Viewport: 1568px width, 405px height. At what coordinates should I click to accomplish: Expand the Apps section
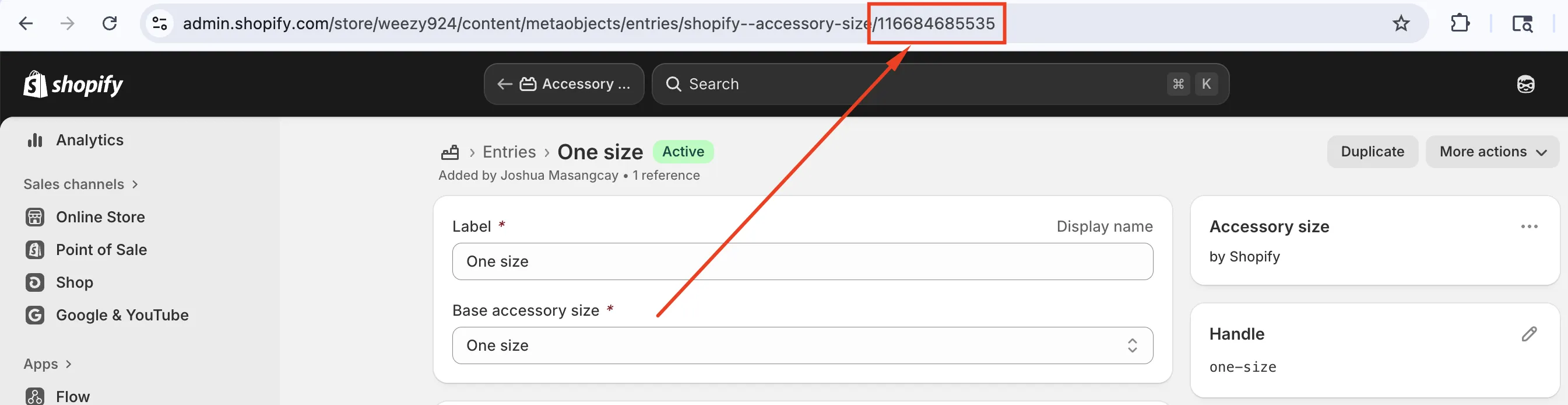47,364
